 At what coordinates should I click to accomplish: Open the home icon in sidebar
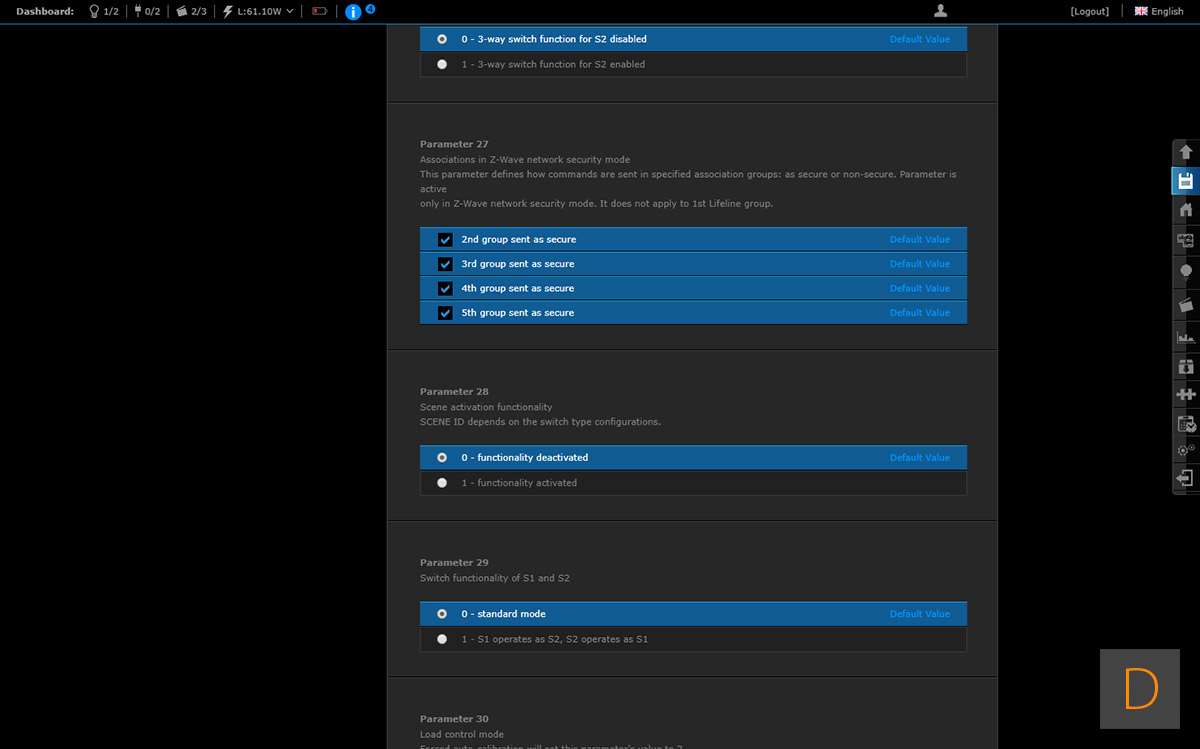(1186, 210)
